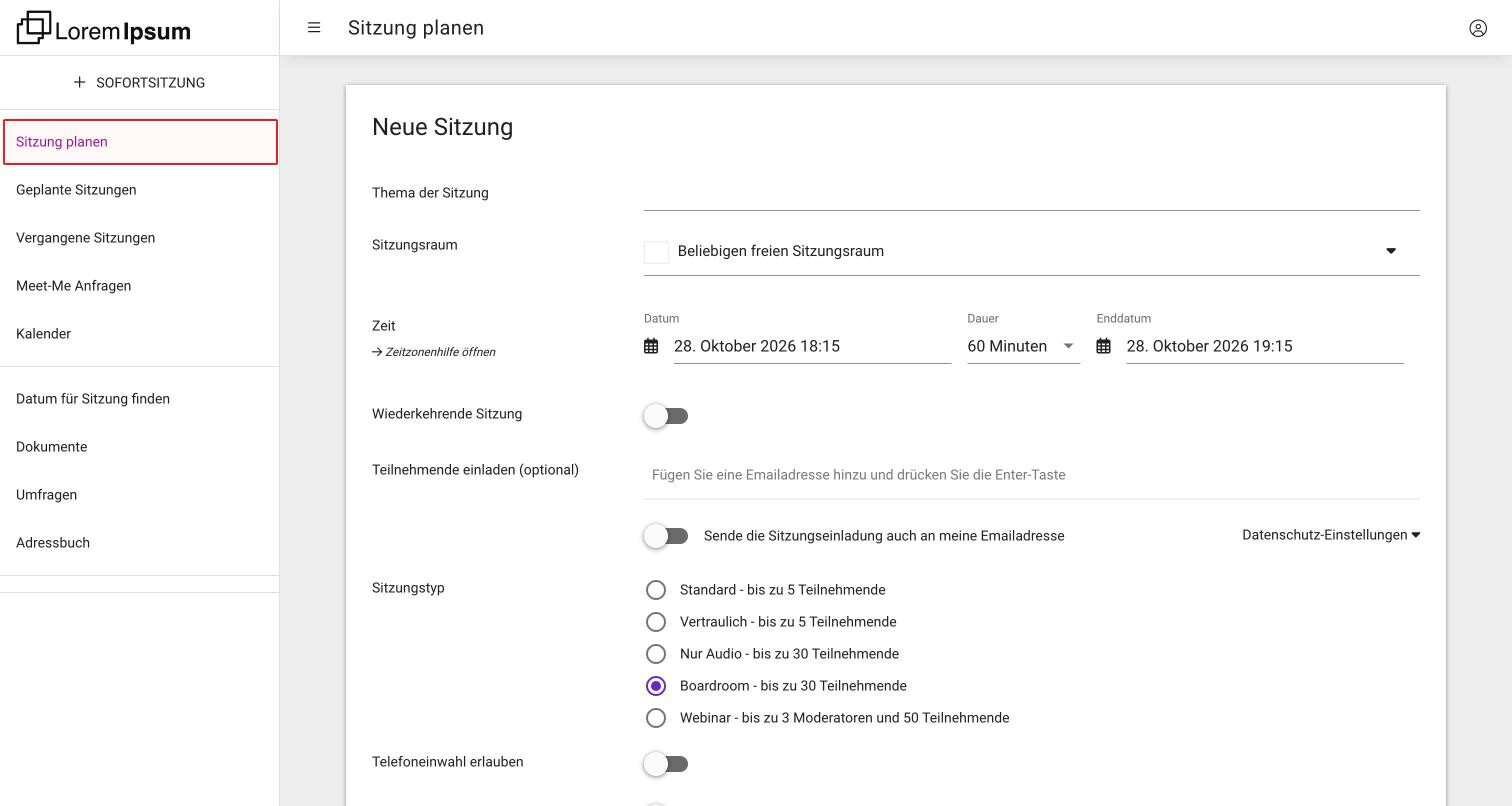Select Boardroom session type

[656, 686]
